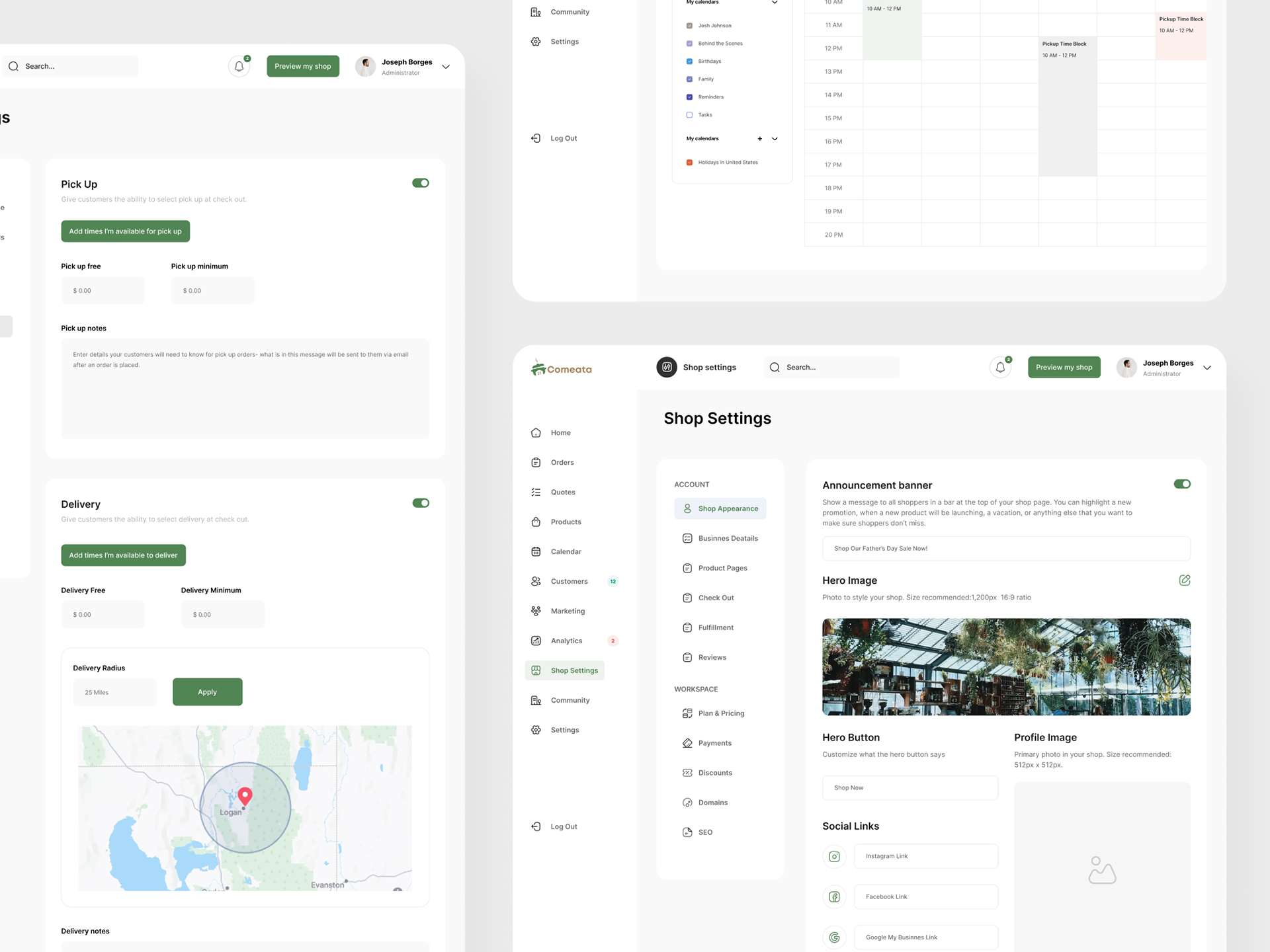Check the Tasks calendar checkbox
This screenshot has width=1270, height=952.
[689, 115]
